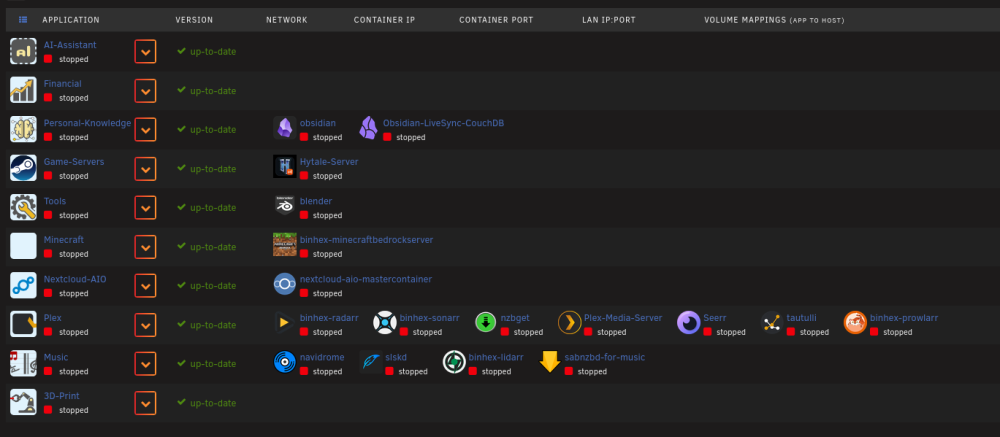
Task: Click the Container IP column header
Action: pyautogui.click(x=385, y=20)
